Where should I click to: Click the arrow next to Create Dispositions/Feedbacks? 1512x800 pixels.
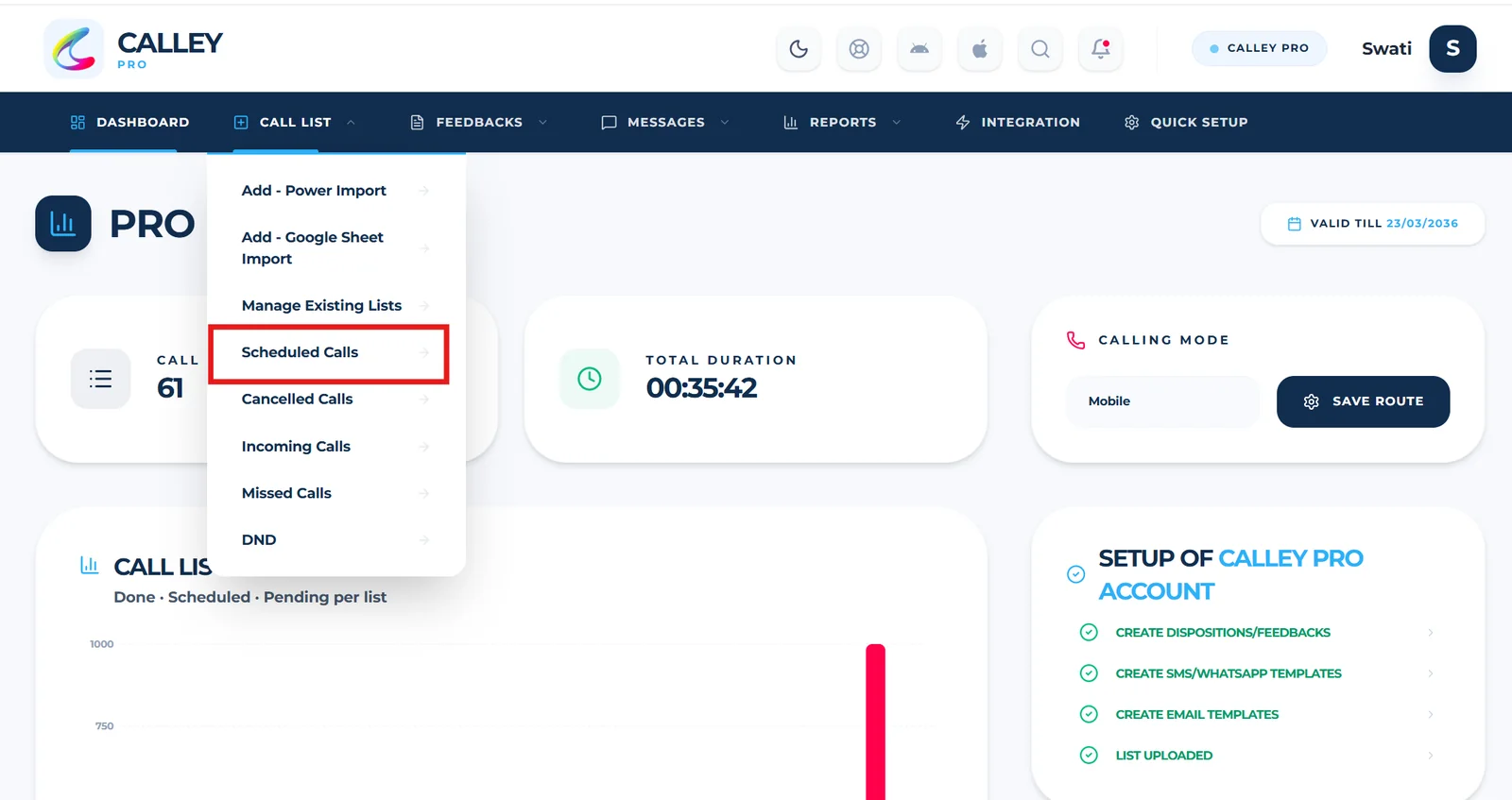coord(1431,633)
